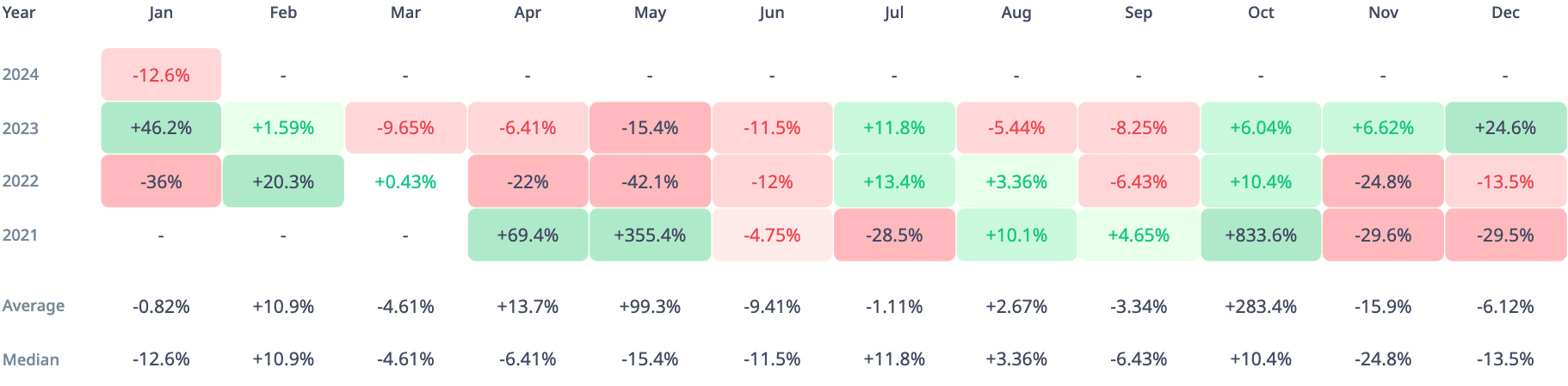The width and height of the screenshot is (1568, 386).
Task: Select the April 2021 +69.4% cell
Action: click(528, 235)
